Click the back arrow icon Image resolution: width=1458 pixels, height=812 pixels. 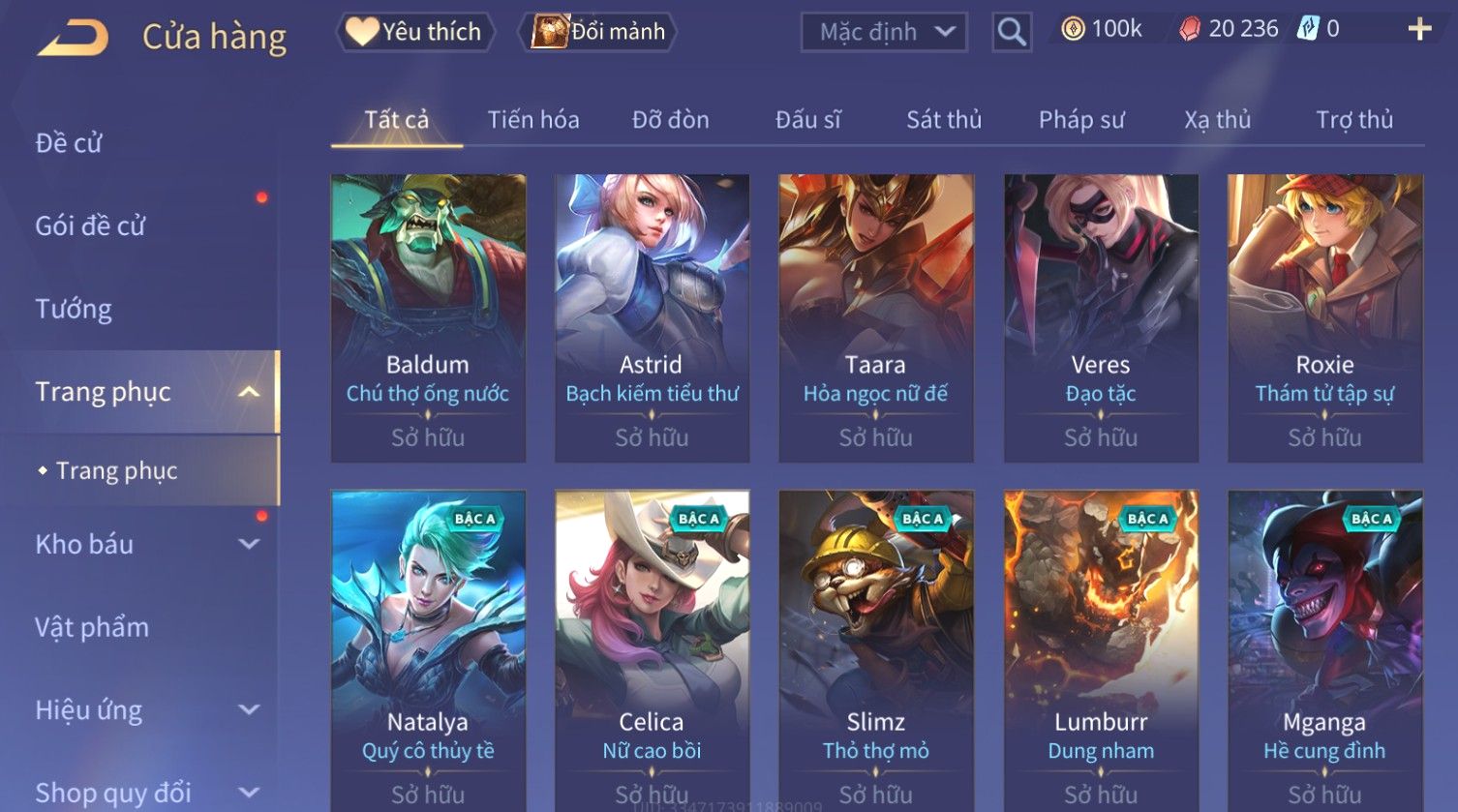pyautogui.click(x=73, y=38)
